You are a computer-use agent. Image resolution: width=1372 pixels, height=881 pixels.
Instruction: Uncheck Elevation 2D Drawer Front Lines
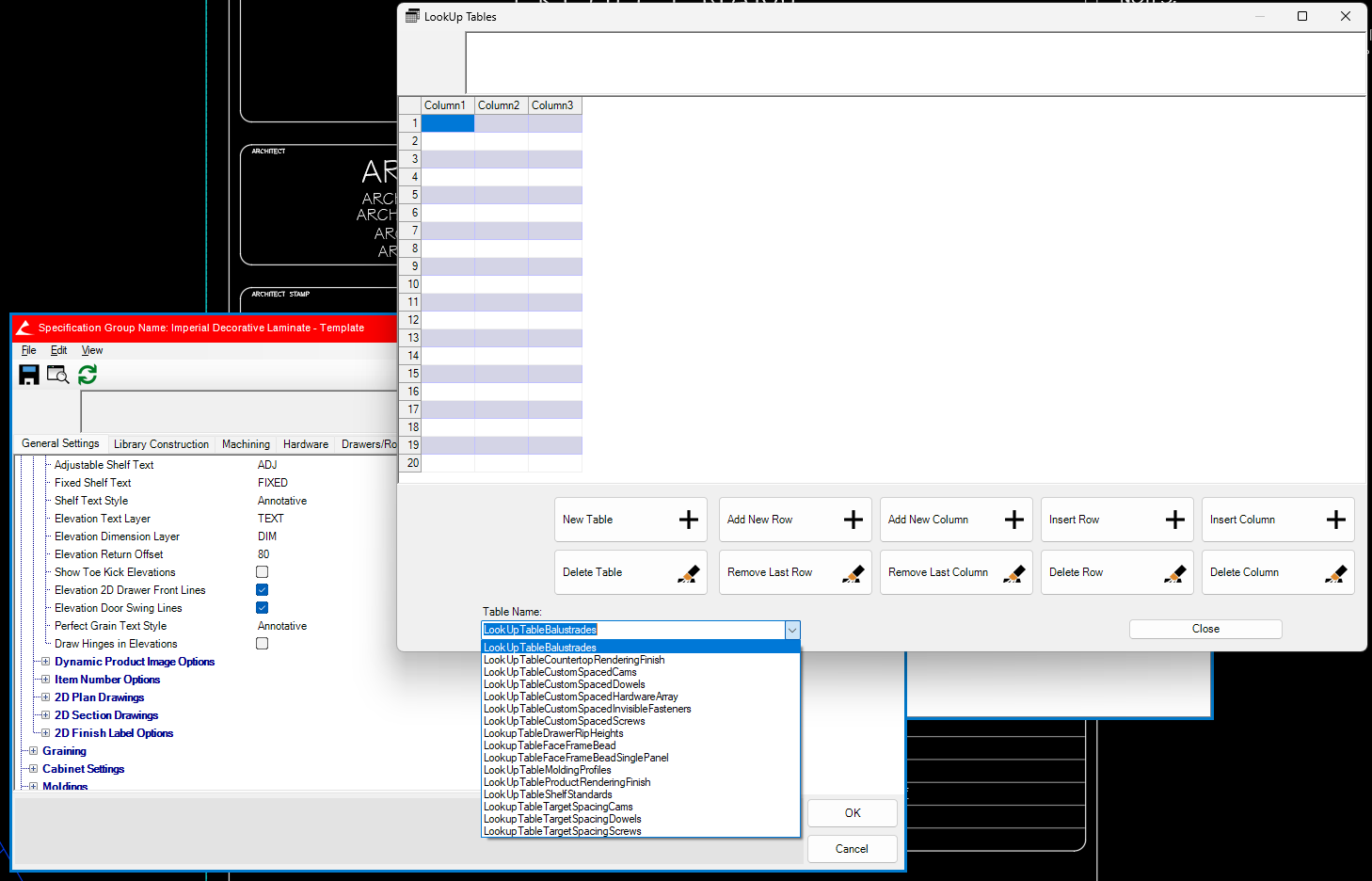click(x=263, y=590)
